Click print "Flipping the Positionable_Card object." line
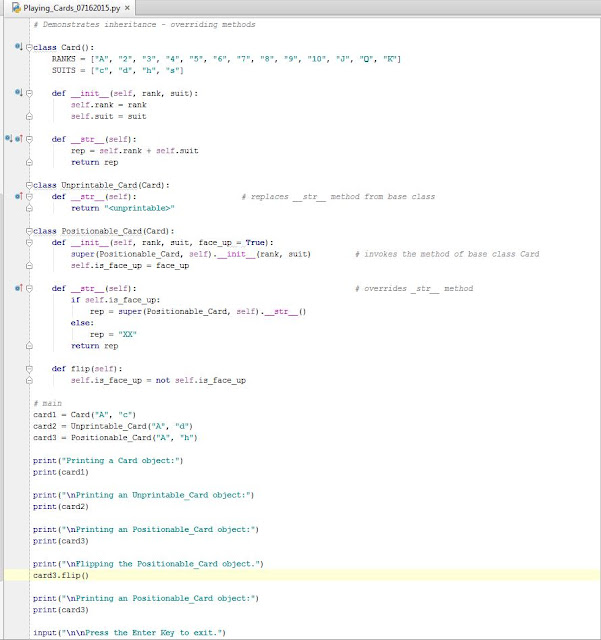 pyautogui.click(x=148, y=564)
